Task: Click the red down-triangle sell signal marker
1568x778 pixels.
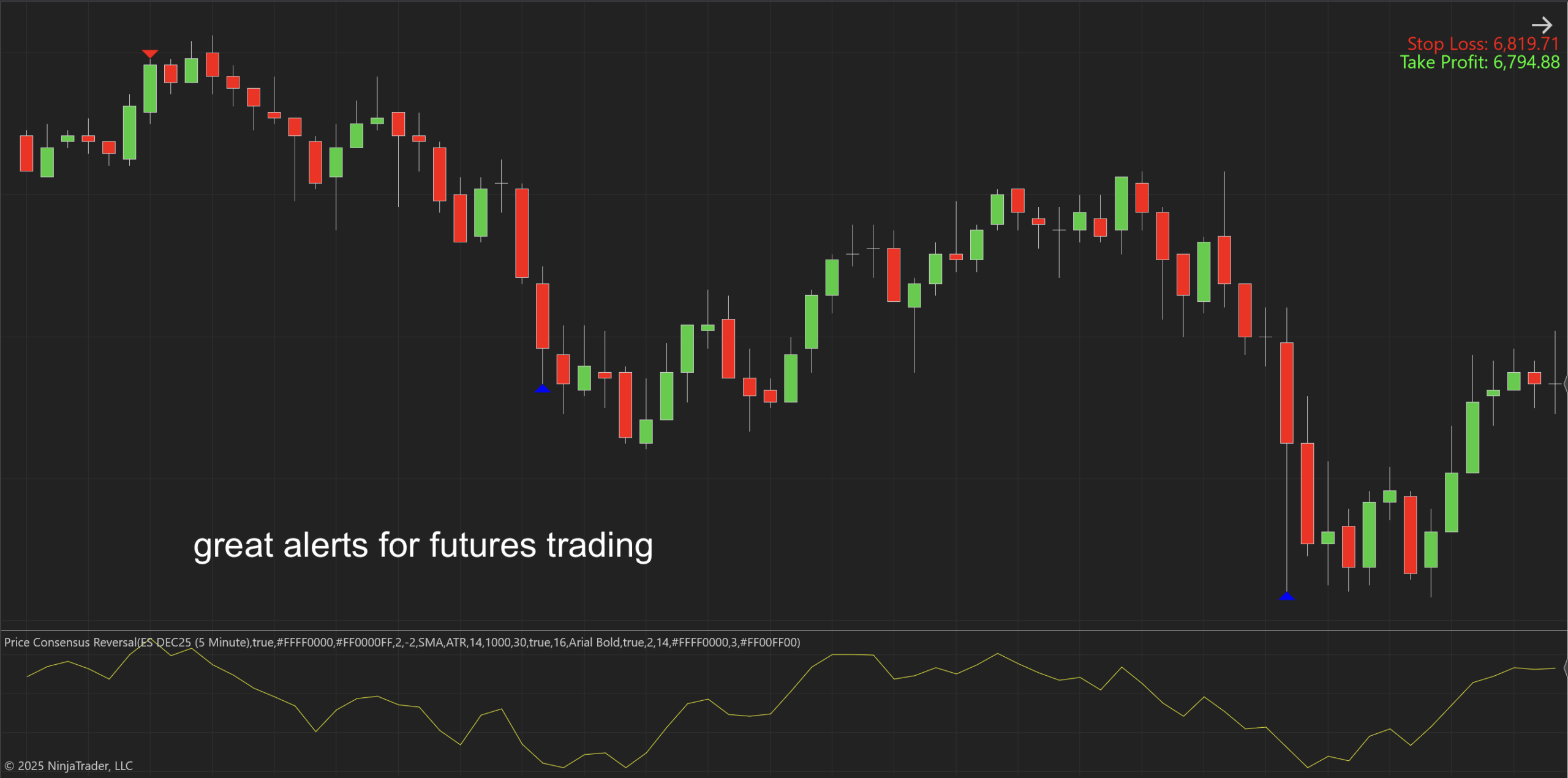Action: pyautogui.click(x=150, y=54)
